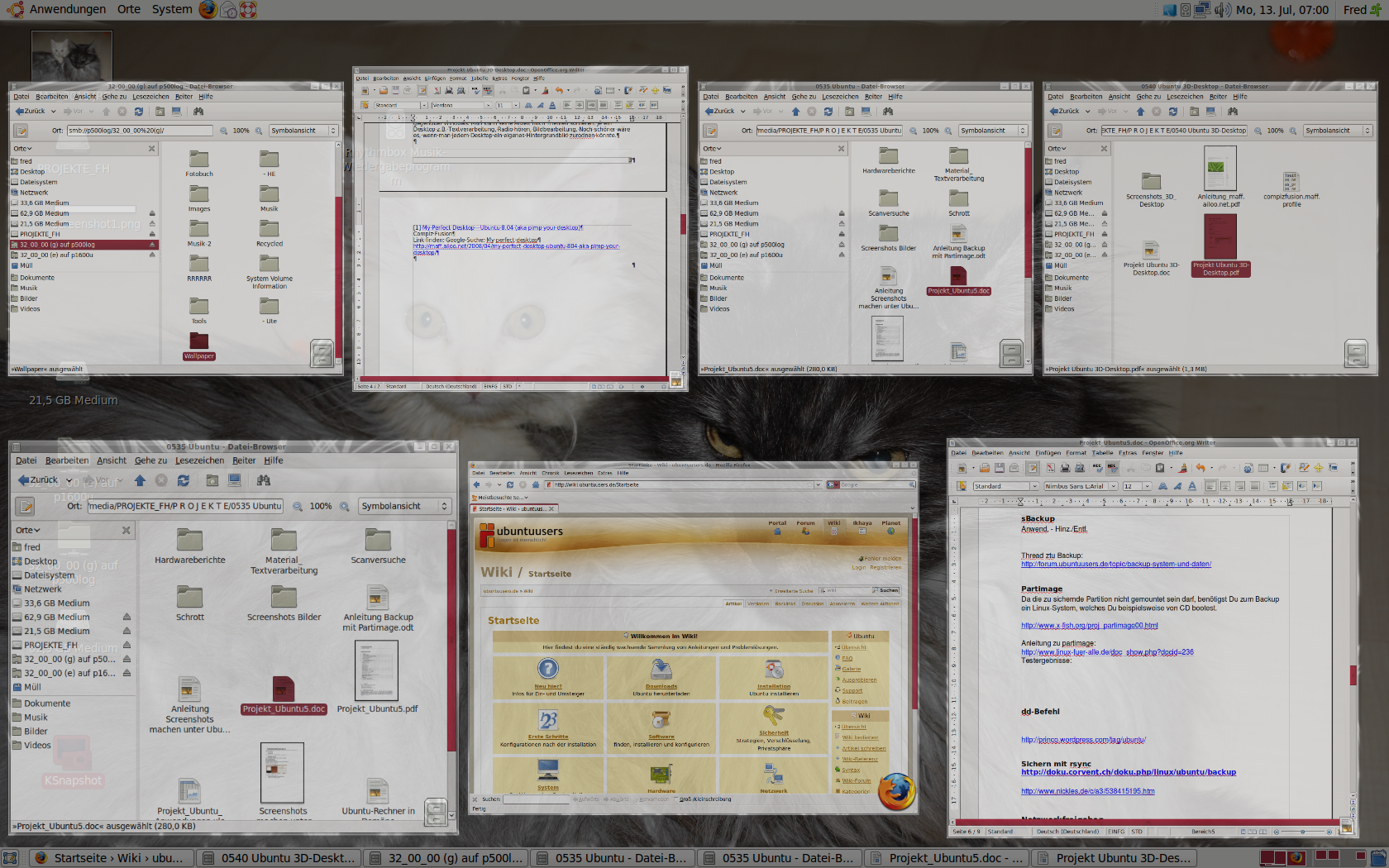Image resolution: width=1389 pixels, height=868 pixels.
Task: Toggle justified alignment in Projekt_Ubuntu5.doc Writer
Action: coord(1255,486)
